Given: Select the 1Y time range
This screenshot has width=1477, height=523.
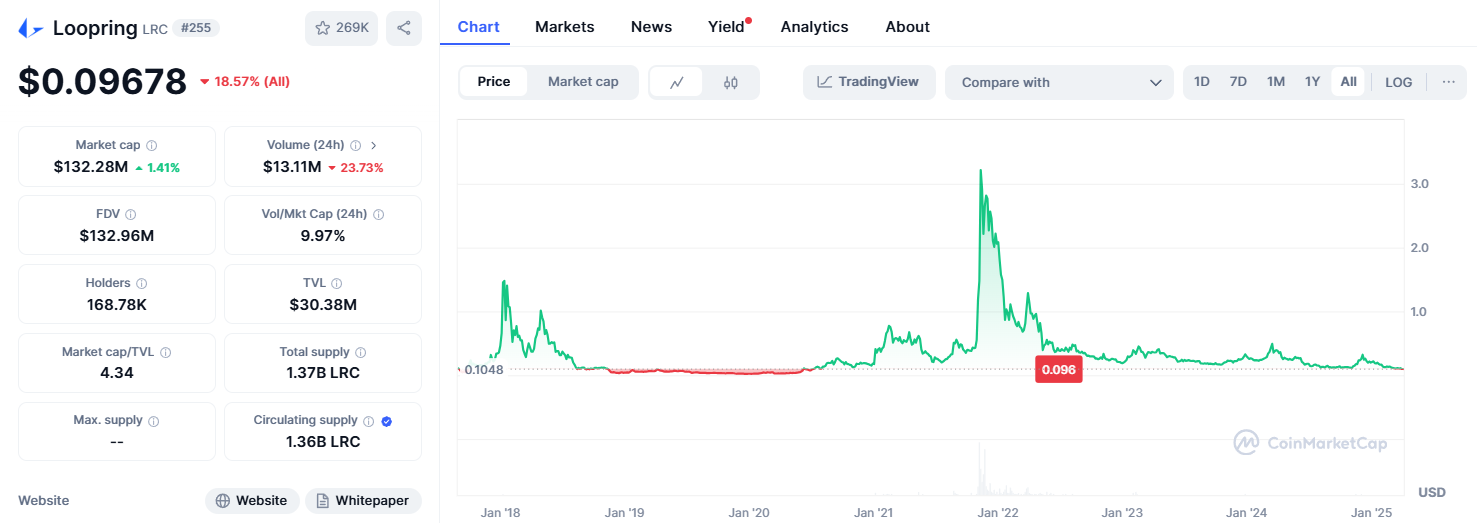Looking at the screenshot, I should 1312,82.
